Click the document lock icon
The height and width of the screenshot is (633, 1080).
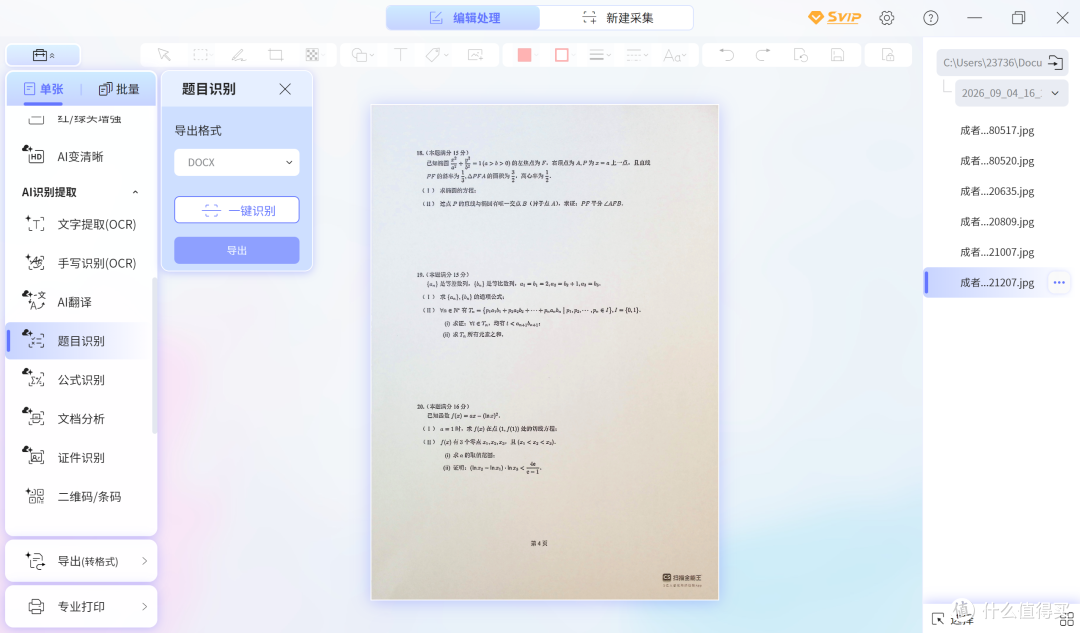click(x=888, y=55)
